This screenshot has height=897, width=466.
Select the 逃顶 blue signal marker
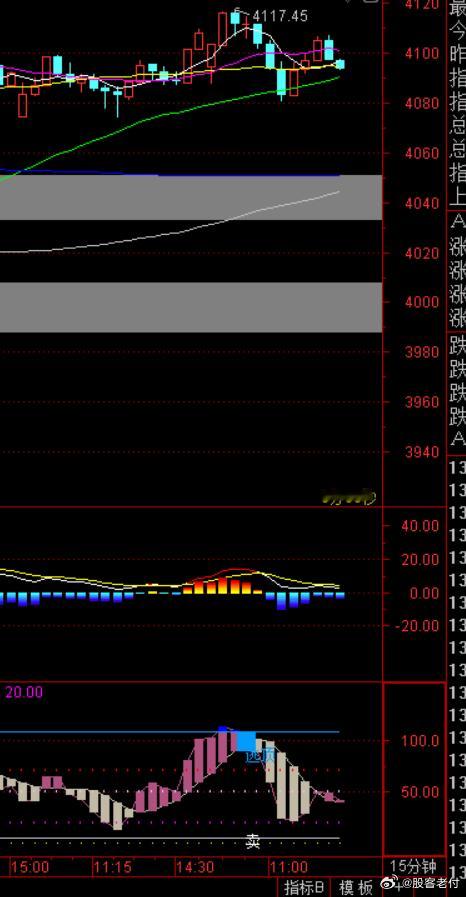[260, 756]
